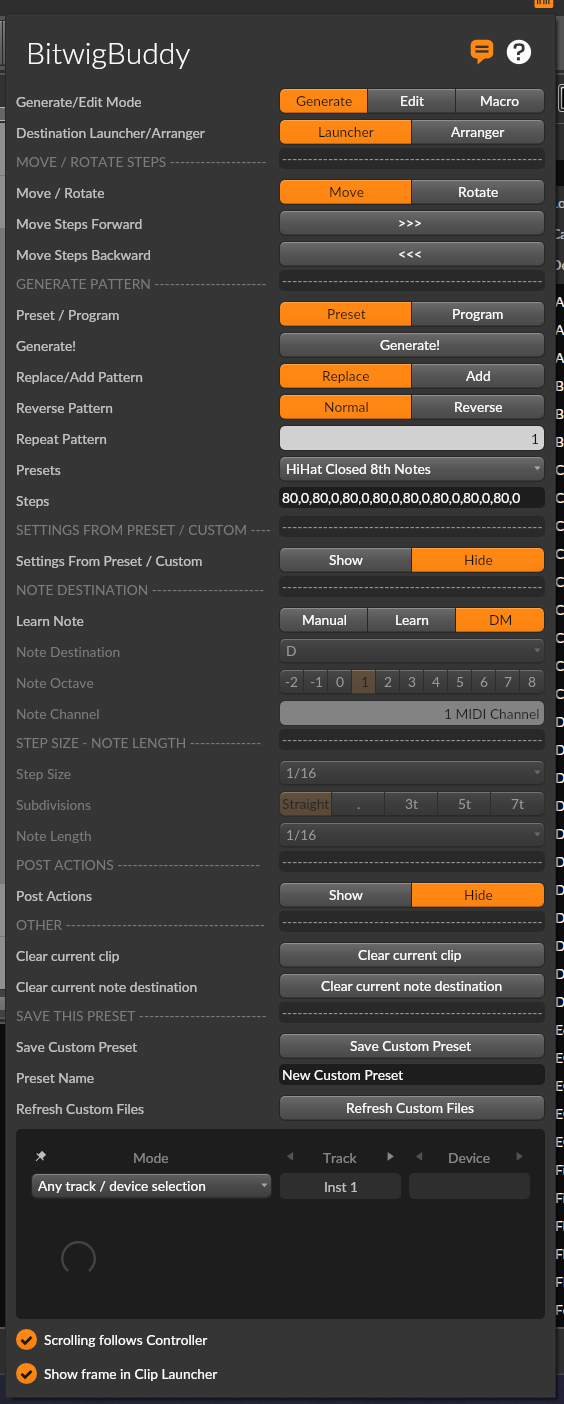Image resolution: width=564 pixels, height=1404 pixels.
Task: Go to next track with right arrow
Action: pos(390,1157)
